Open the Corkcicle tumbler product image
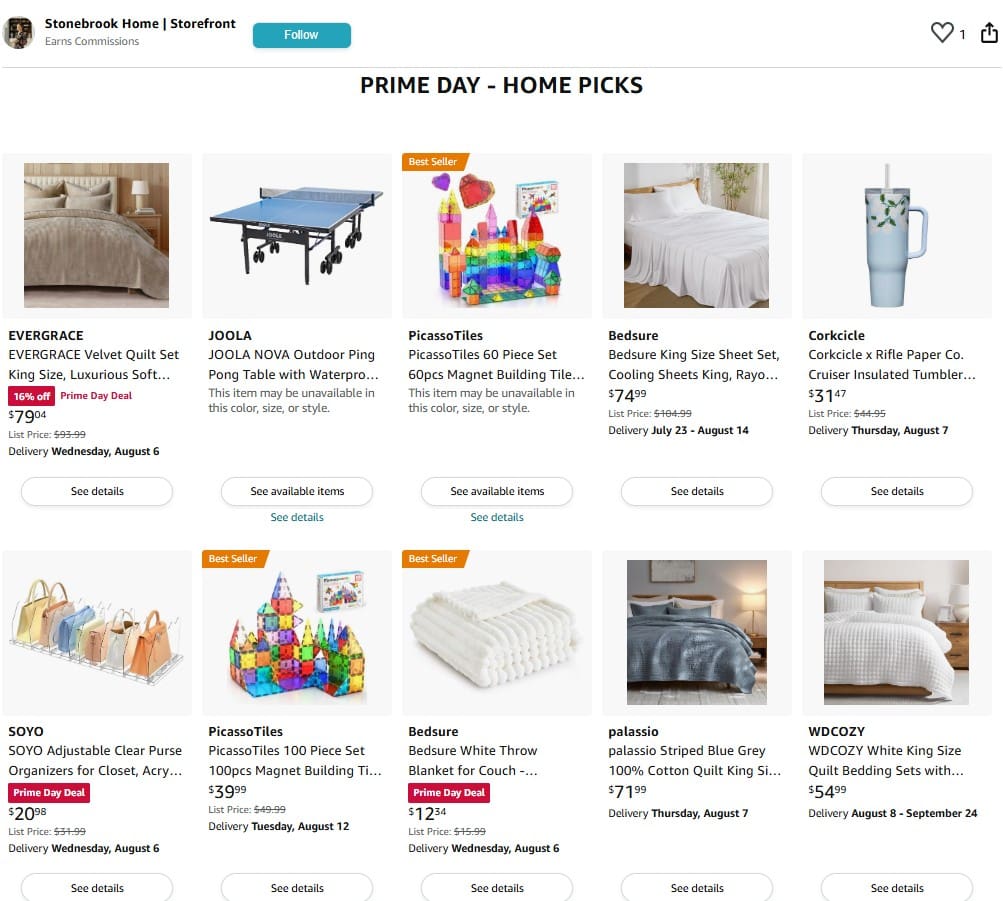 (x=897, y=235)
